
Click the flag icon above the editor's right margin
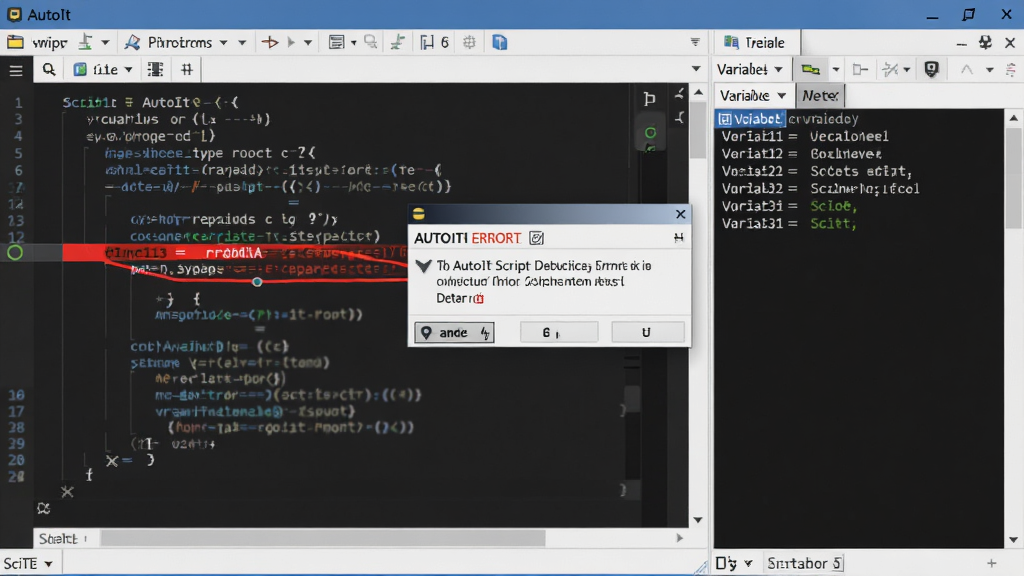649,99
